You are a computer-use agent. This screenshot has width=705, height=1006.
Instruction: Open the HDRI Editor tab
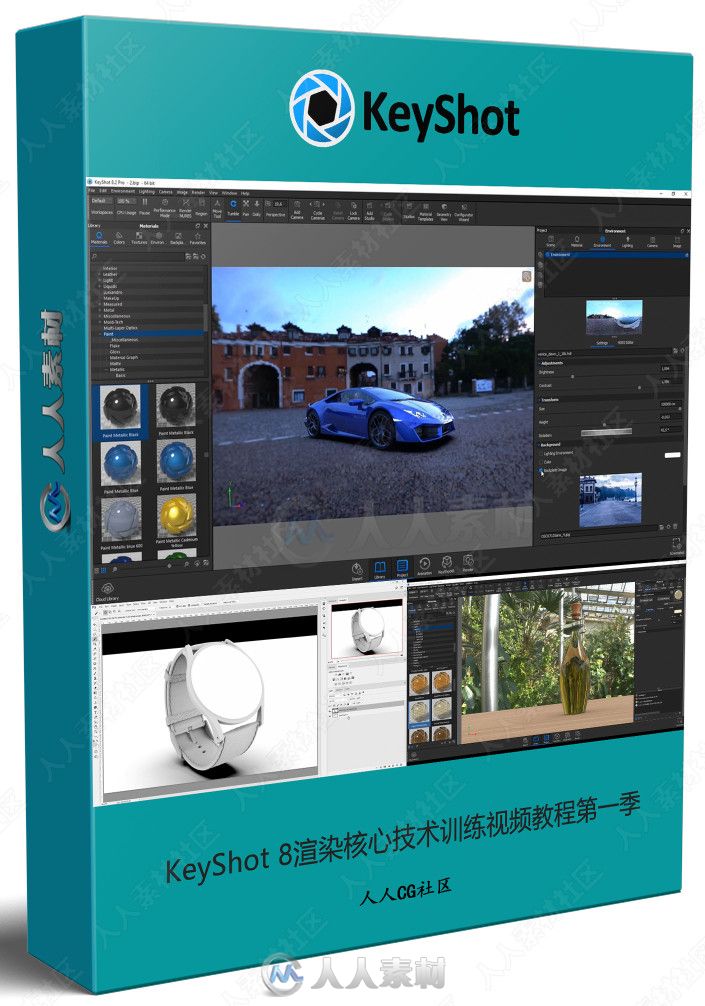point(624,343)
